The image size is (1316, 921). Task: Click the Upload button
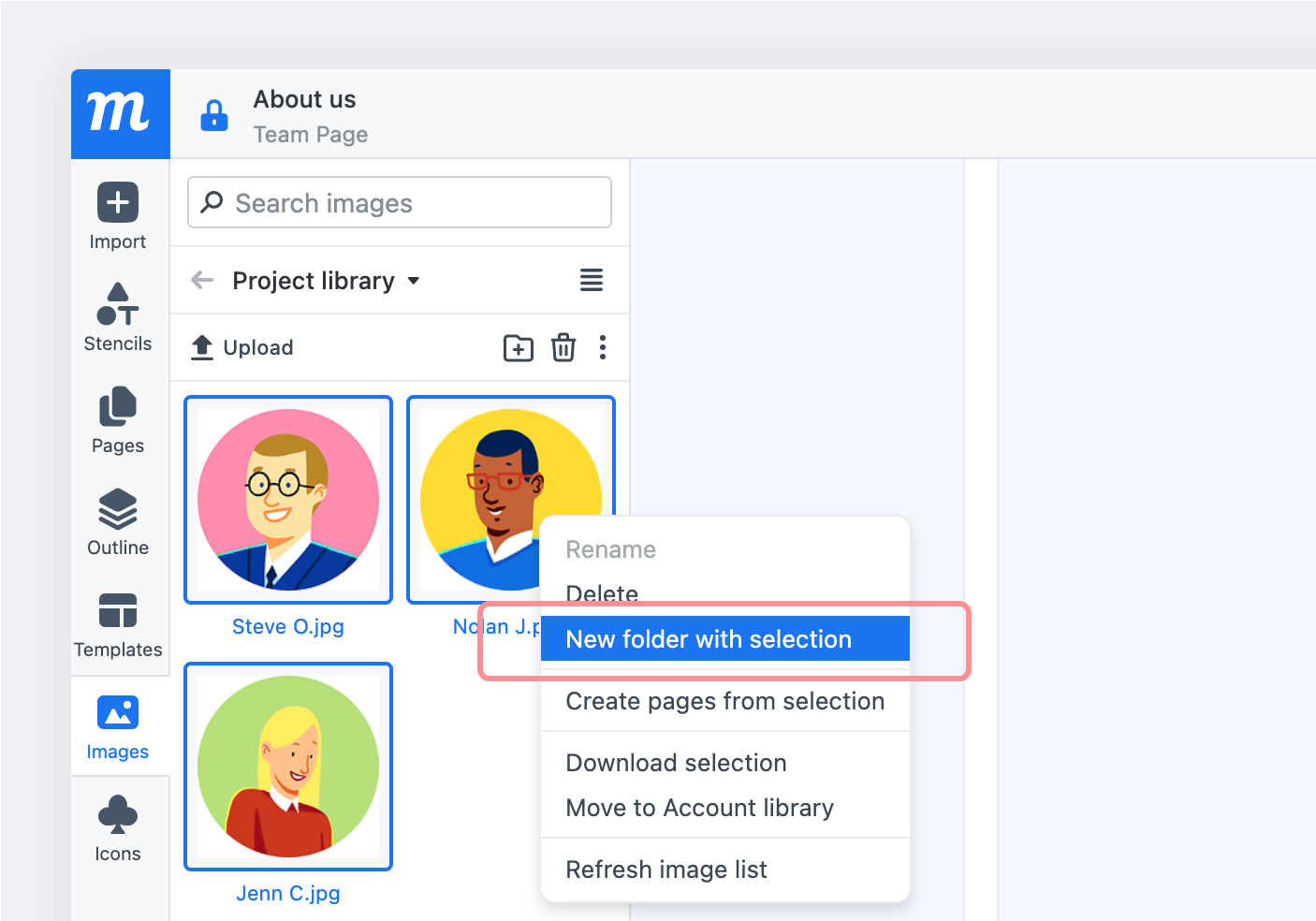[242, 347]
